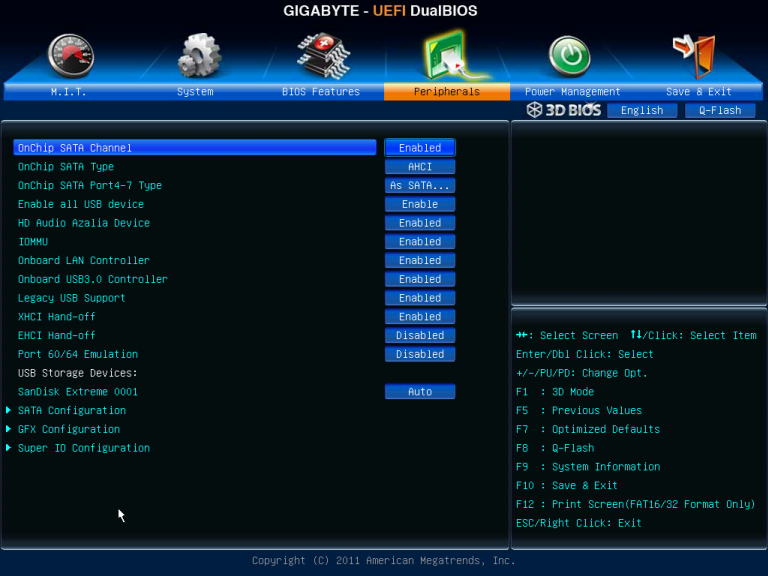
Task: Change the OnChip SATA Channel Enabled value
Action: (x=420, y=147)
